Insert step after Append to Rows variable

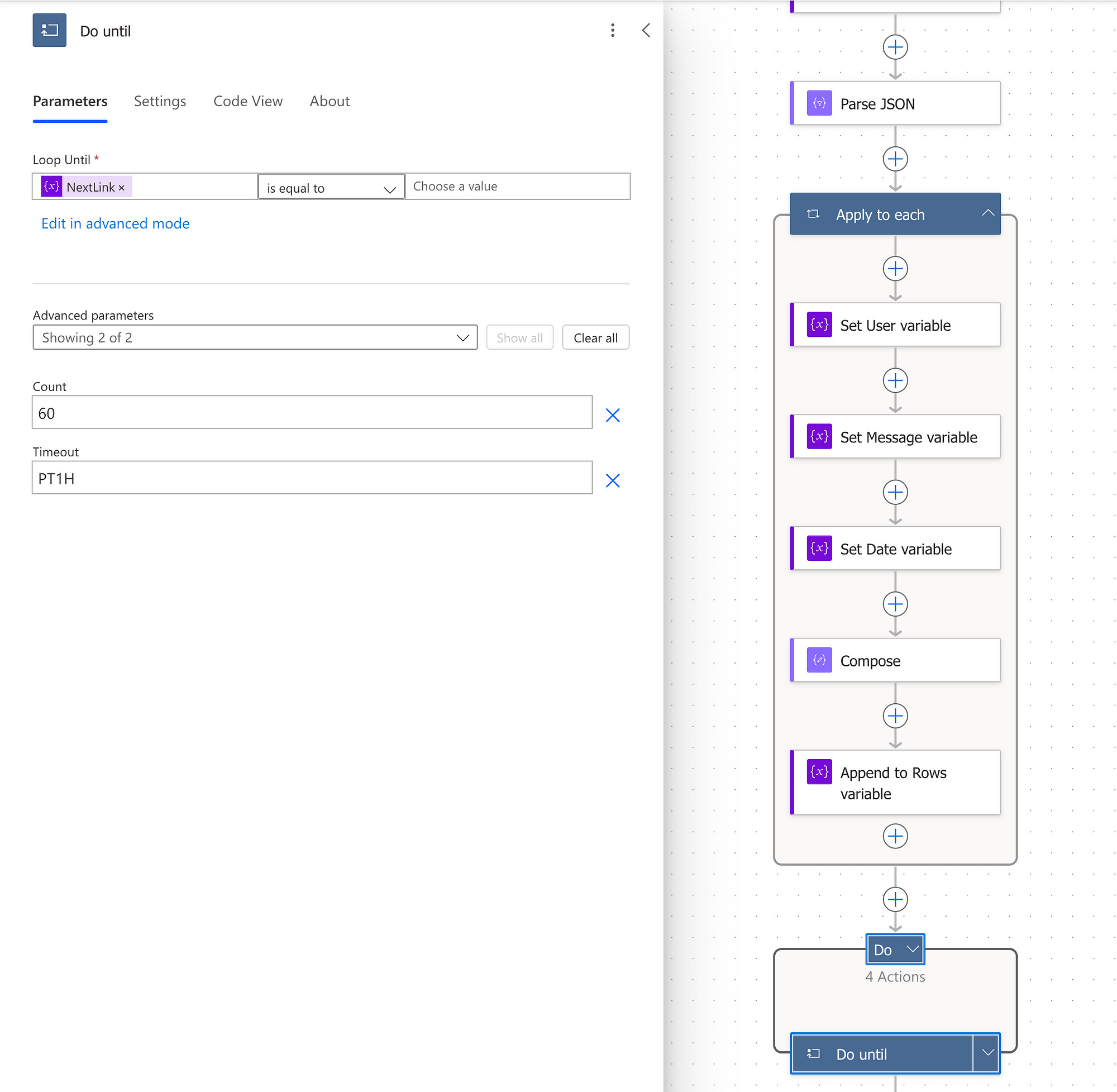(895, 836)
